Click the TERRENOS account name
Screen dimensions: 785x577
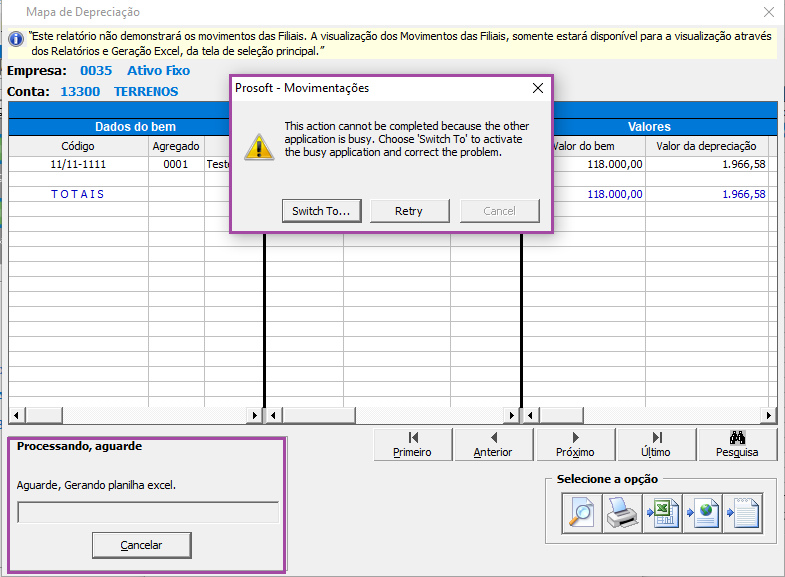pos(146,92)
